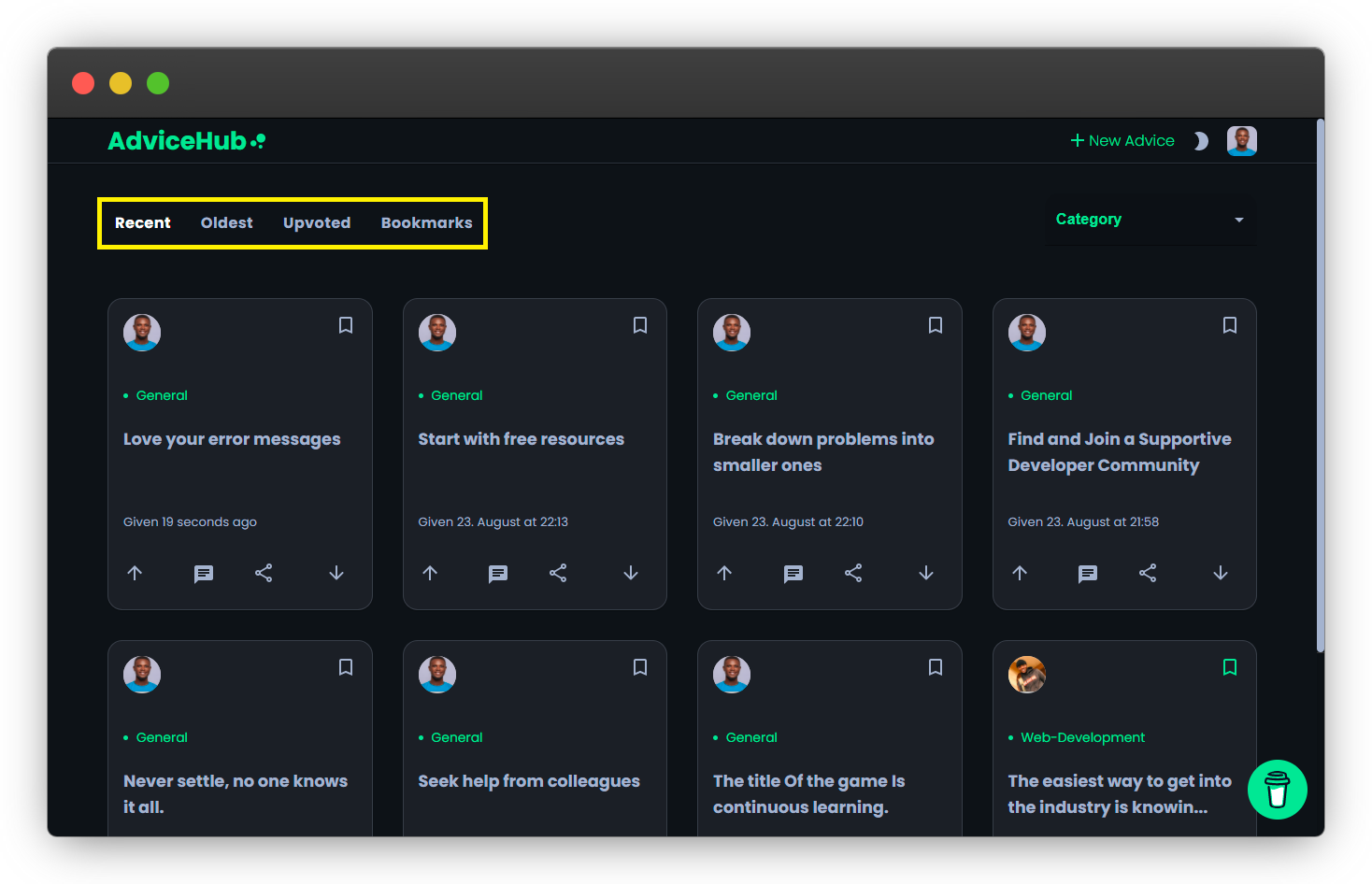Viewport: 1372px width, 884px height.
Task: Go to AdviceHub home via the logo
Action: click(187, 141)
